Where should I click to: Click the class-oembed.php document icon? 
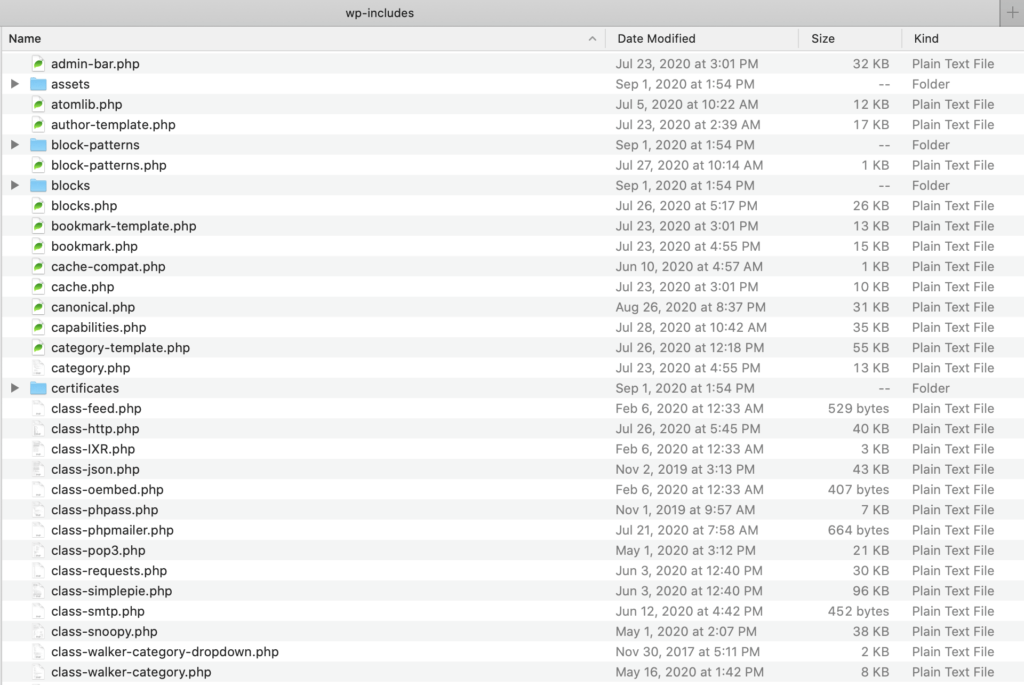coord(39,490)
